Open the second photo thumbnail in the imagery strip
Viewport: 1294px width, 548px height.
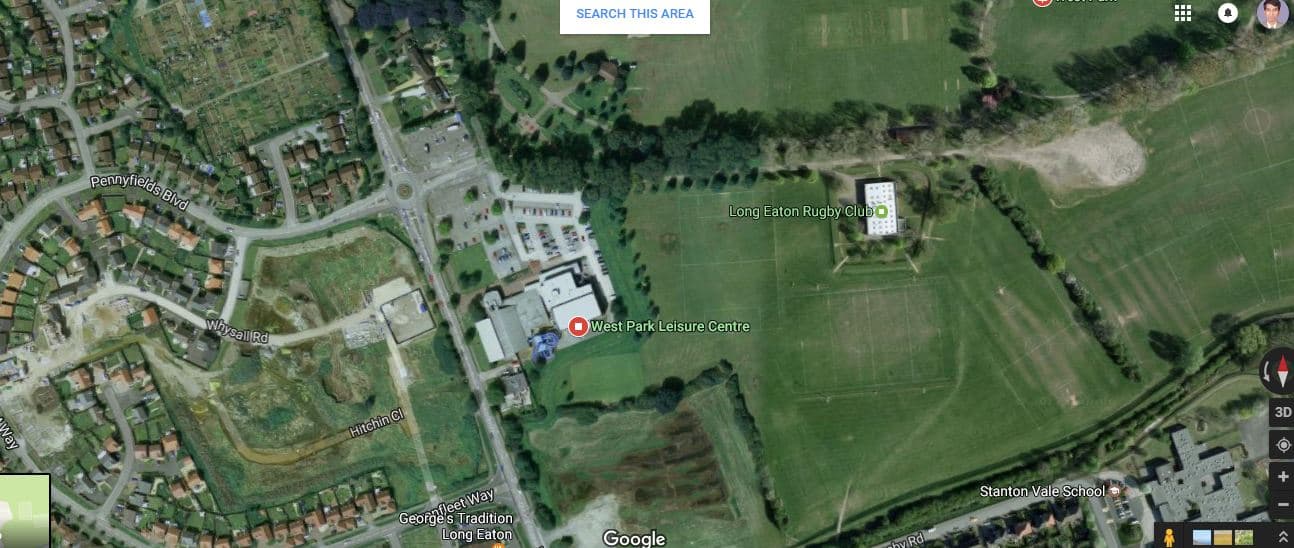tap(1223, 537)
